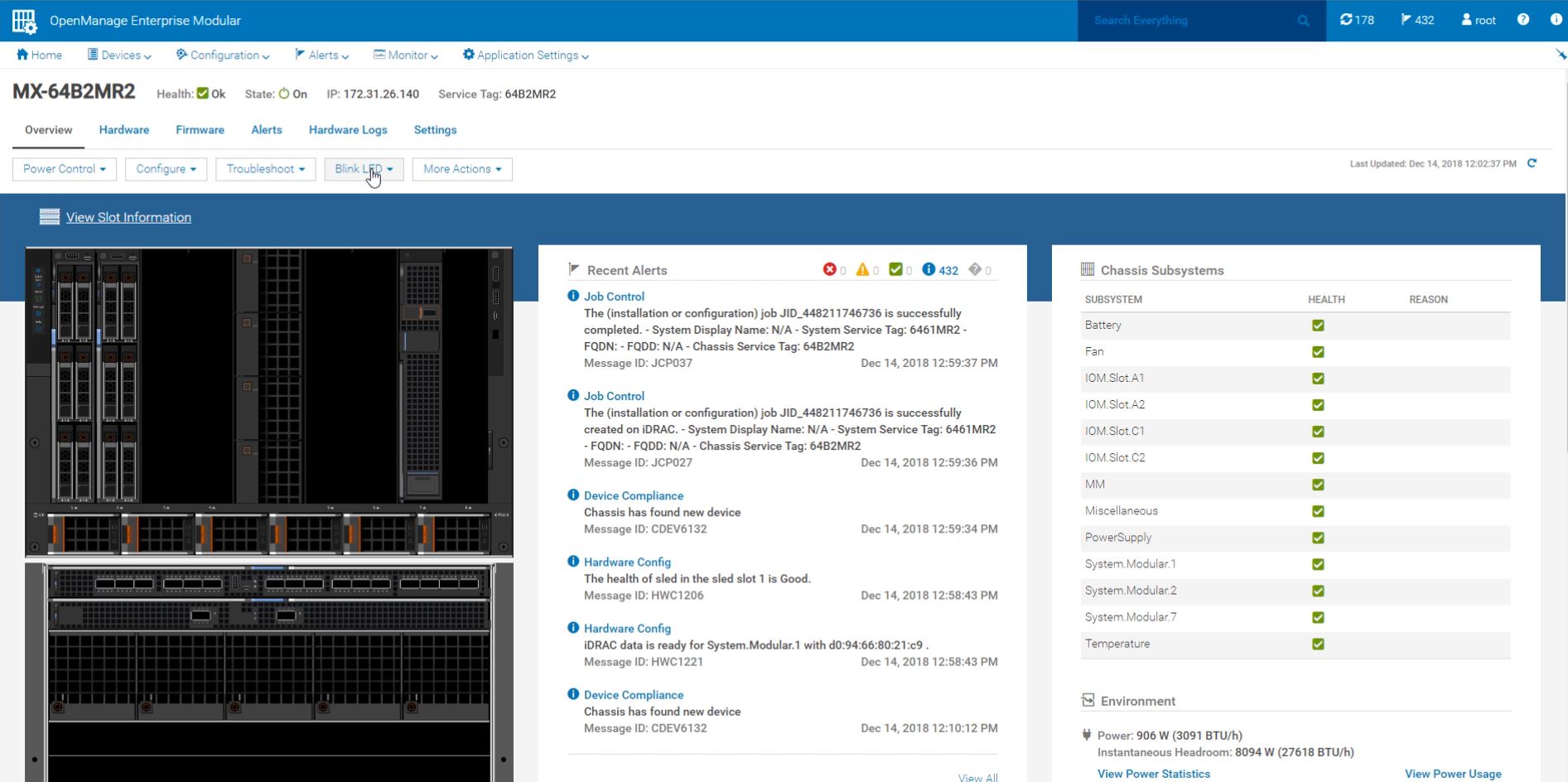Open the Power Control dropdown
1568x782 pixels.
tap(65, 169)
